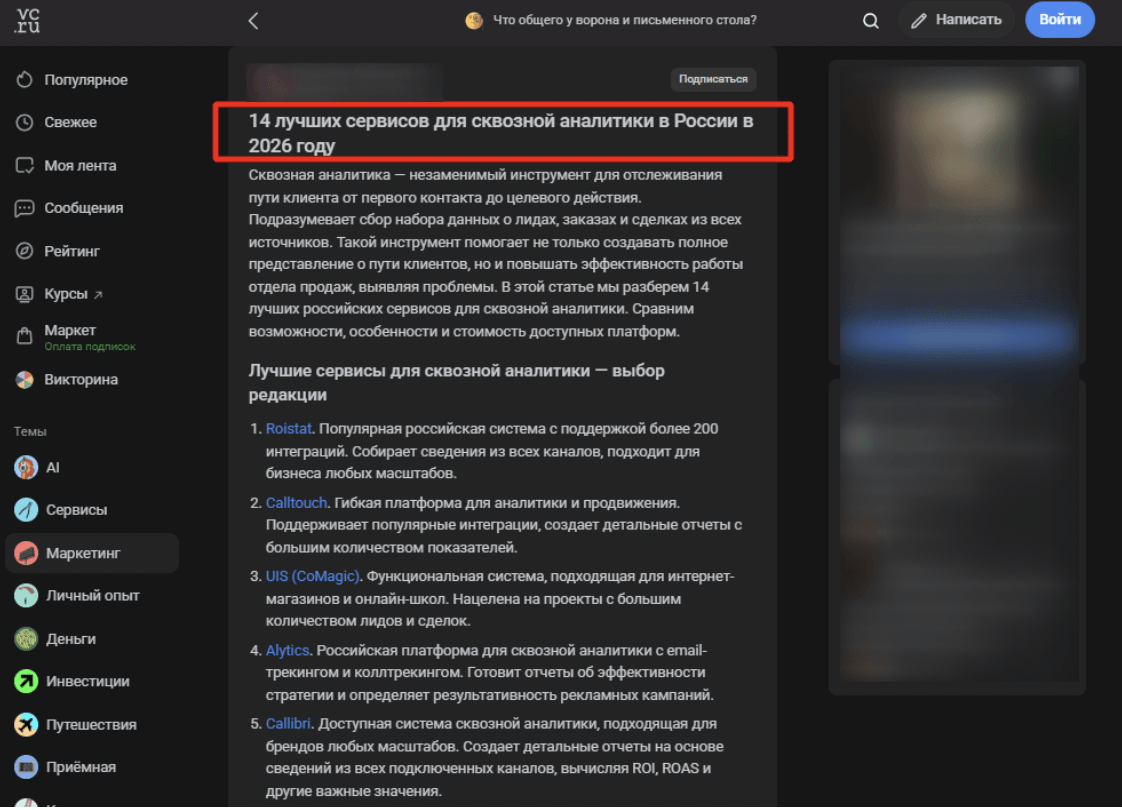This screenshot has height=810, width=1122.
Task: Click the Оплата подписок label under Маркет
Action: point(89,347)
